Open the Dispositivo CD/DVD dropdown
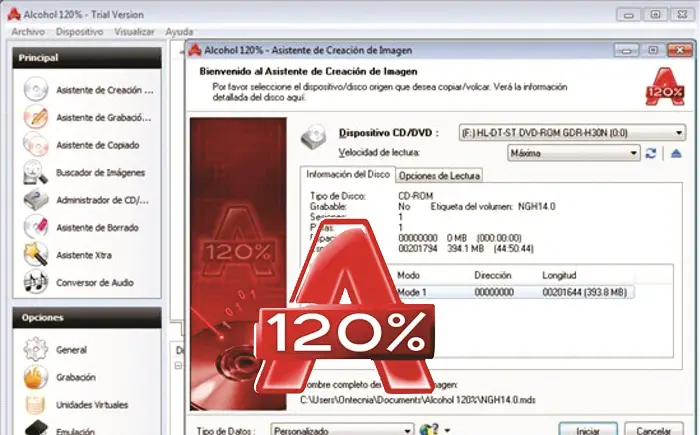 click(x=572, y=133)
